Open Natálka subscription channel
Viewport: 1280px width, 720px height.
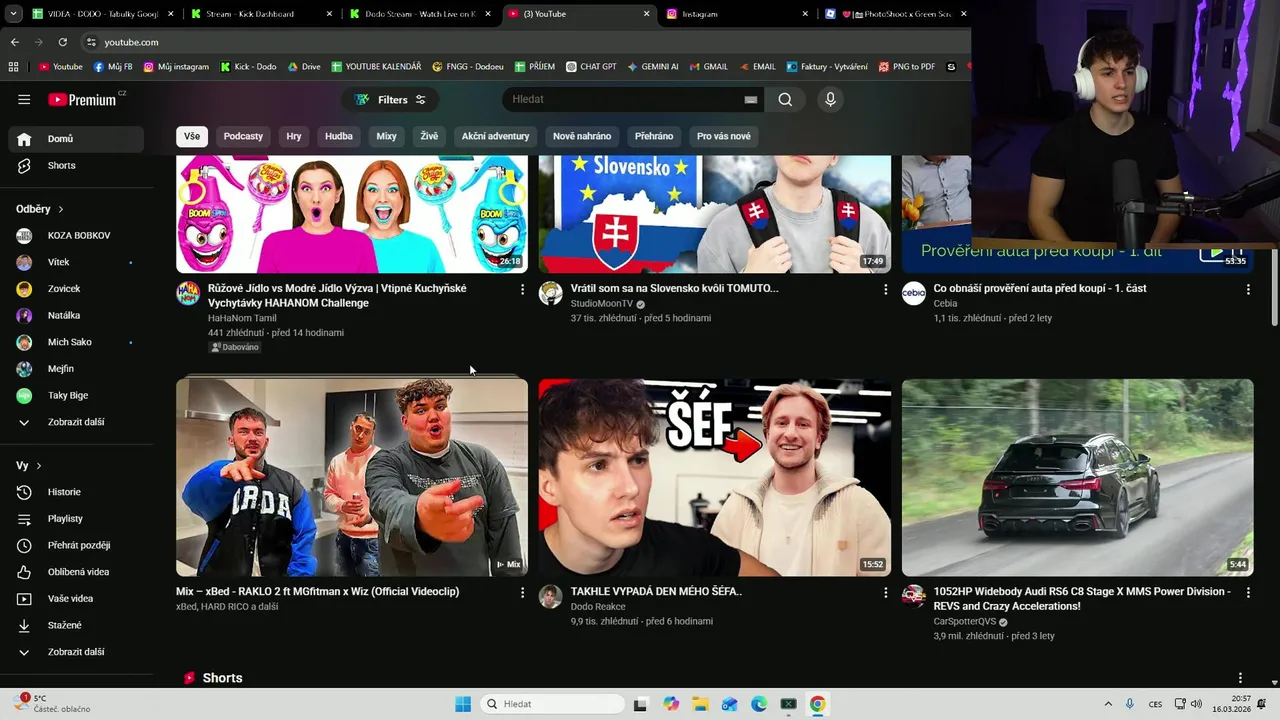point(76,315)
